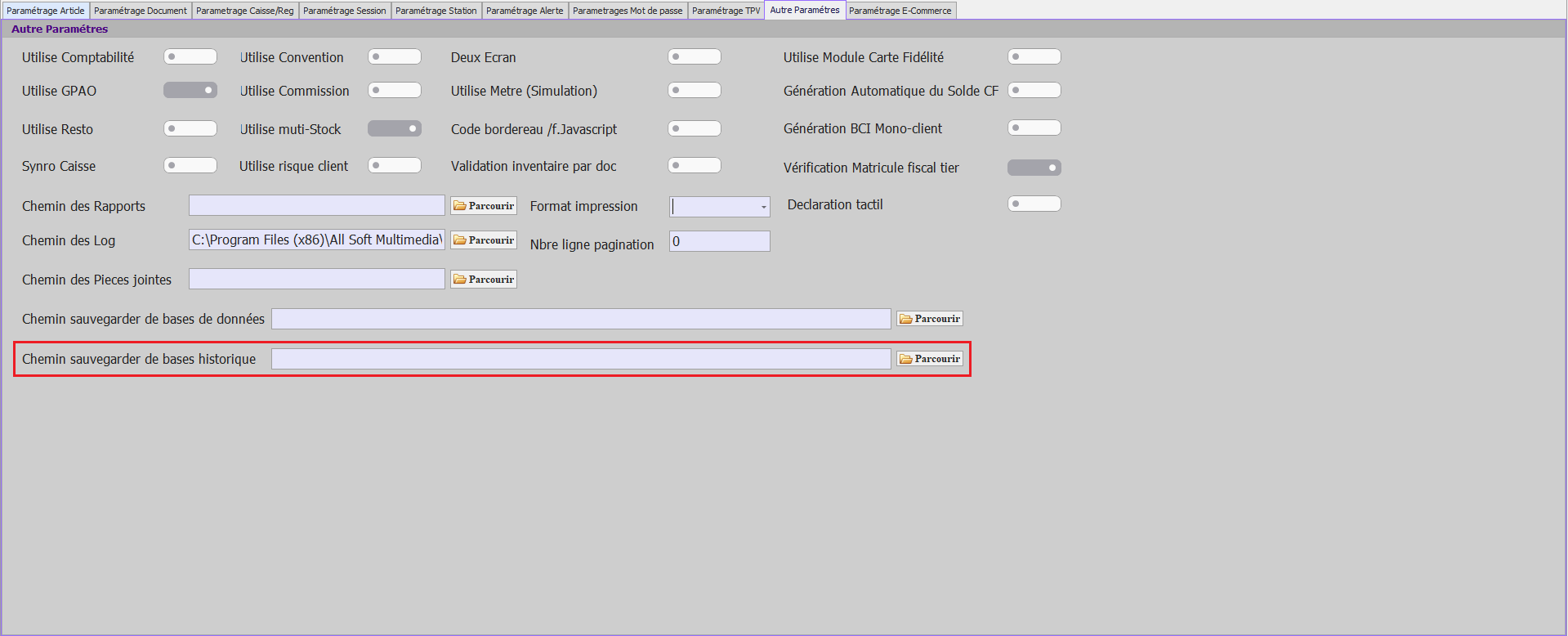Toggle the Declaration tactil switch
Screen dimensions: 1568x636
click(1034, 204)
